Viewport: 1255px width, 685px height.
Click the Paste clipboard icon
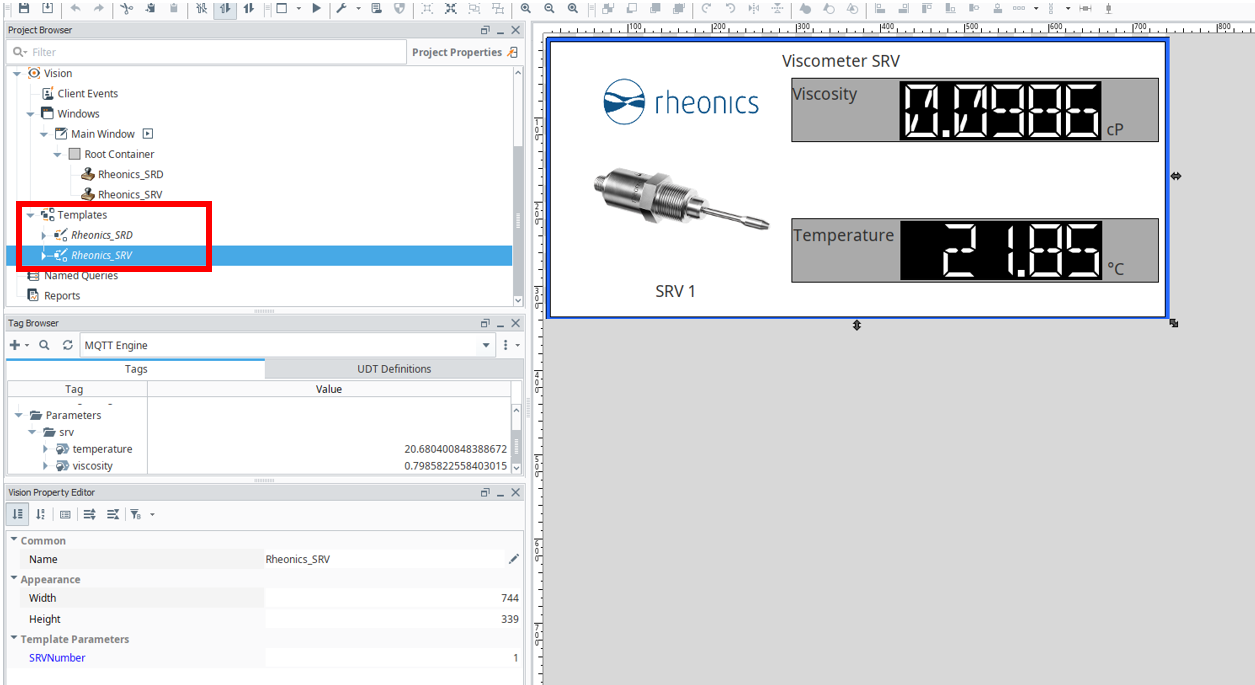[150, 8]
